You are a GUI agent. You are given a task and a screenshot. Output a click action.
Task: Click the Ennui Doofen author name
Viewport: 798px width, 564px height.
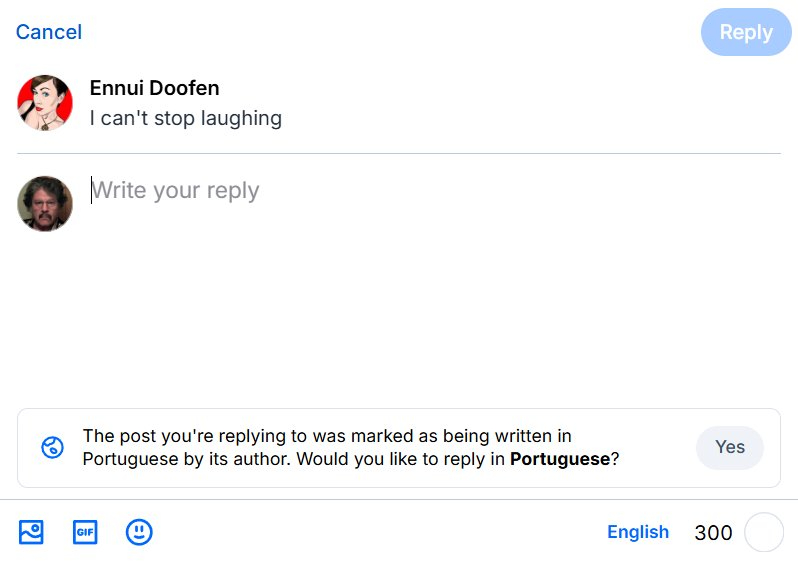[x=154, y=88]
